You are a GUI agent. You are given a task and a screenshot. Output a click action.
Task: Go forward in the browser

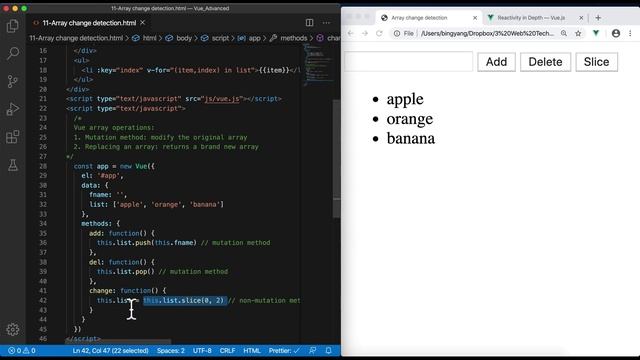[365, 33]
